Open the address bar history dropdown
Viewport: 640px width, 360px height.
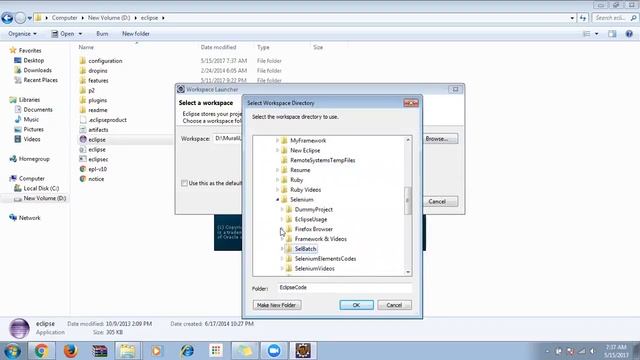coord(572,18)
